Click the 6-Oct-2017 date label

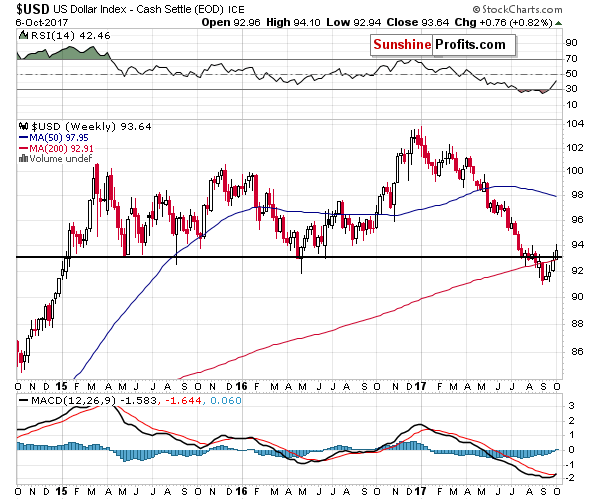click(x=42, y=23)
